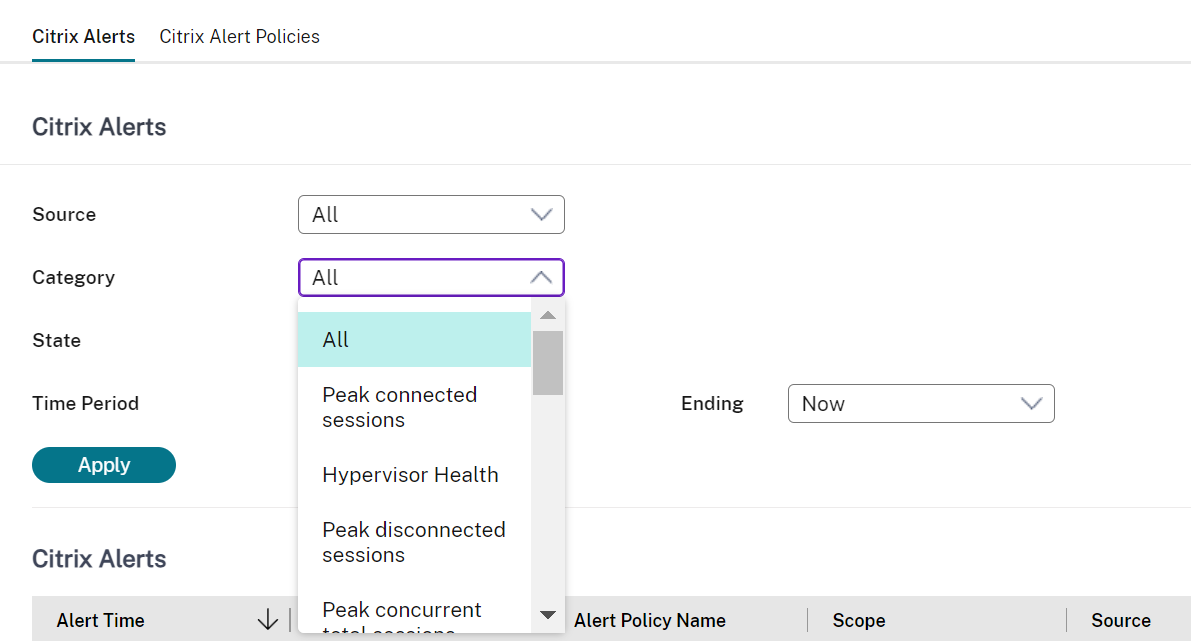Screen dimensions: 1191x642
Task: Click scroll up arrow in category list
Action: coord(548,316)
